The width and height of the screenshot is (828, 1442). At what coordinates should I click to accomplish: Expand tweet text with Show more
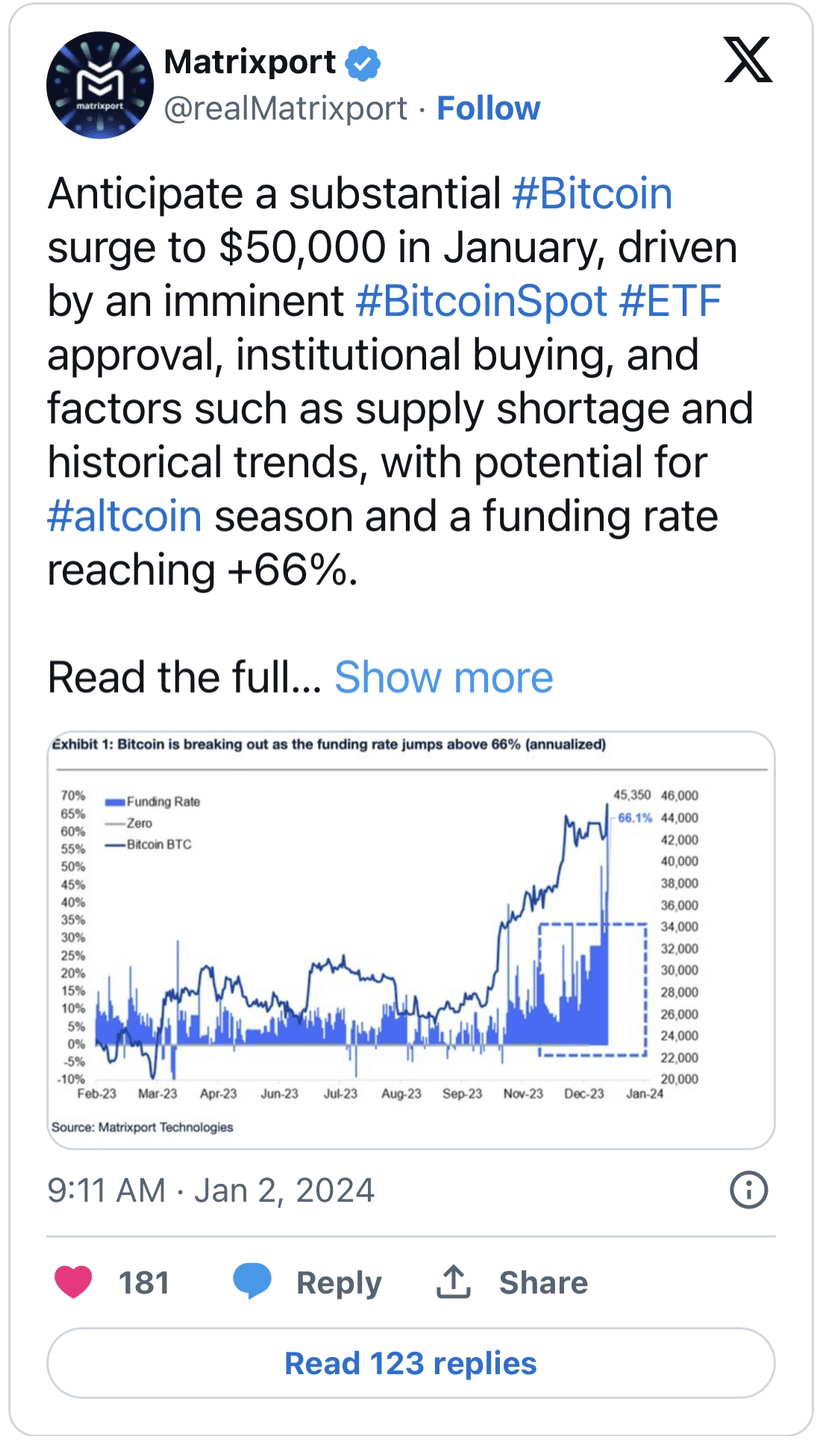tap(443, 677)
